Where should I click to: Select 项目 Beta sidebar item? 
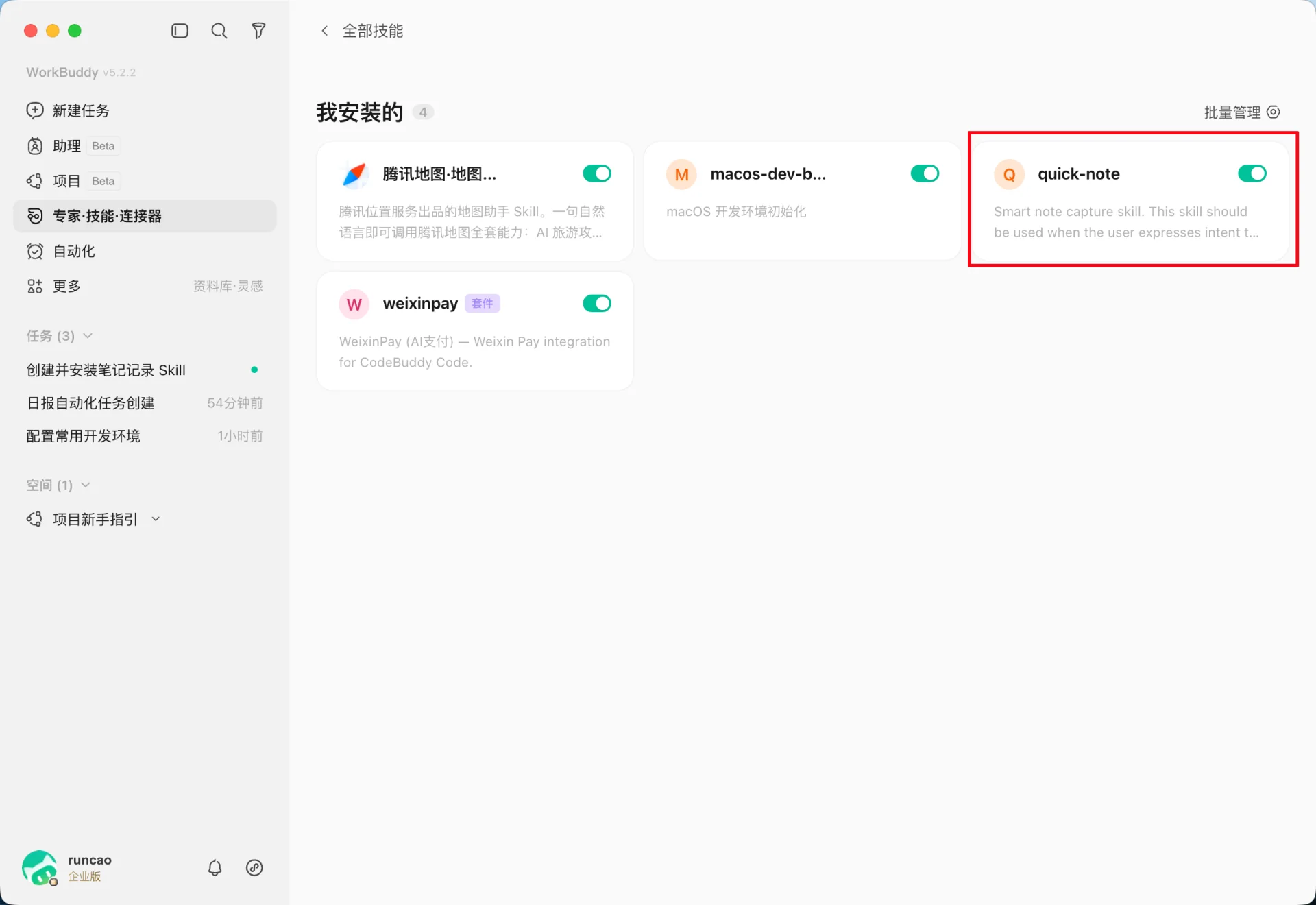[x=145, y=181]
